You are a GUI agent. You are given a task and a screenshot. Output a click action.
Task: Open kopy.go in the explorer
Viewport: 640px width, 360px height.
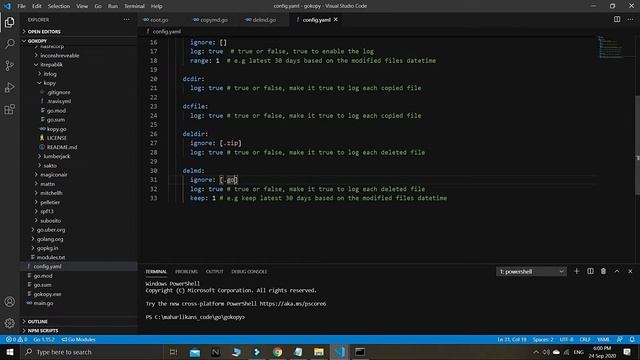[56, 129]
